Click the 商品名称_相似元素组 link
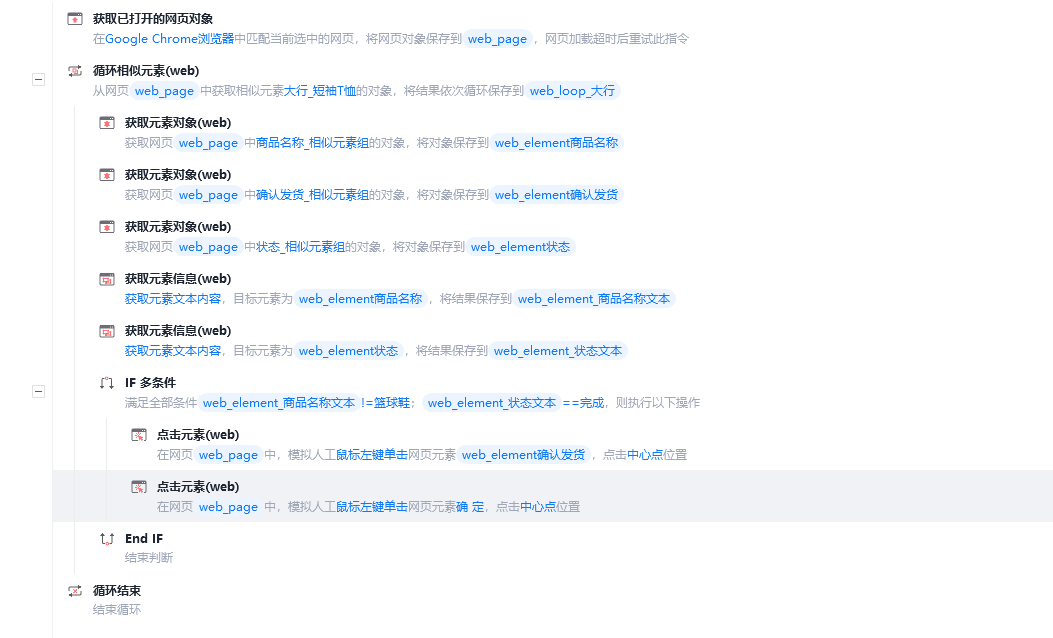 (312, 143)
